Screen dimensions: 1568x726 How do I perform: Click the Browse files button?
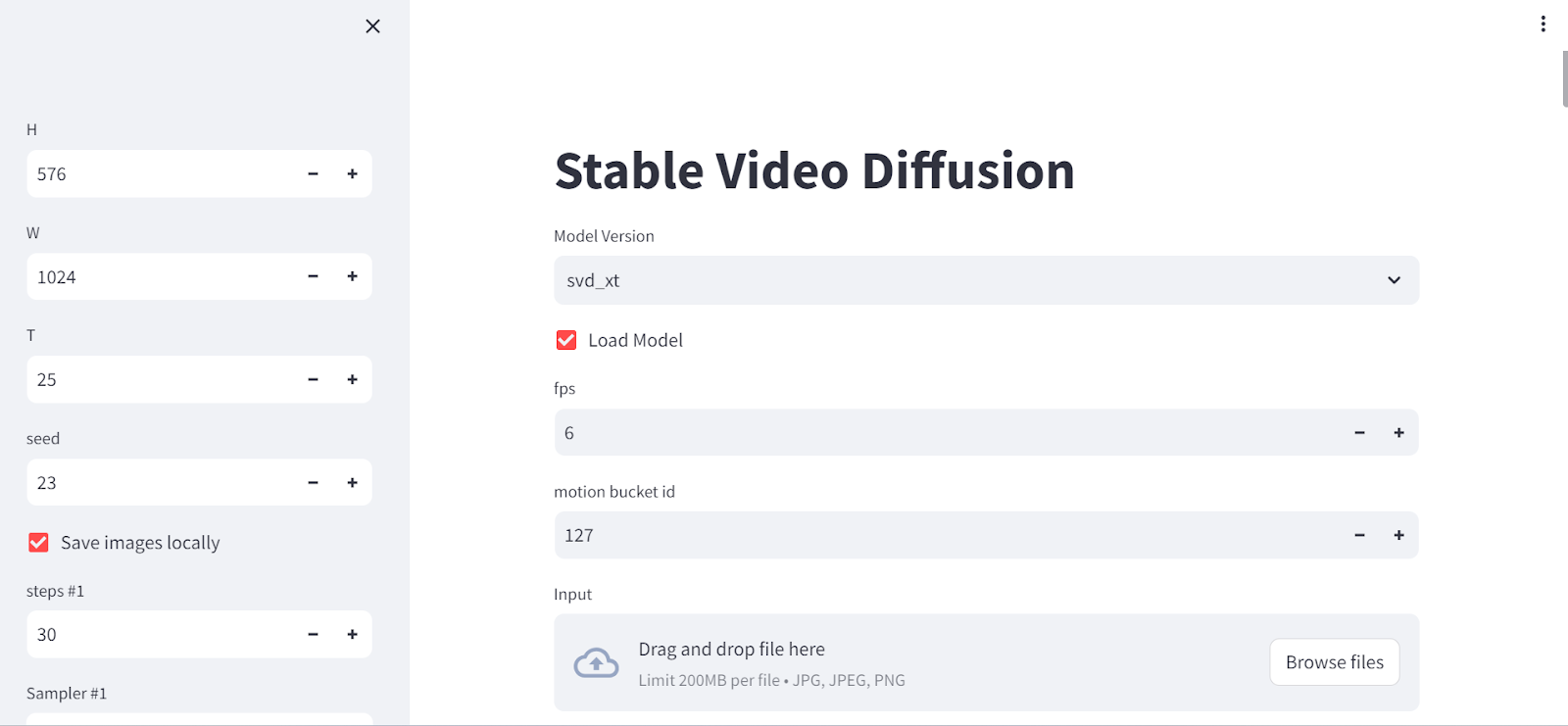coord(1335,662)
